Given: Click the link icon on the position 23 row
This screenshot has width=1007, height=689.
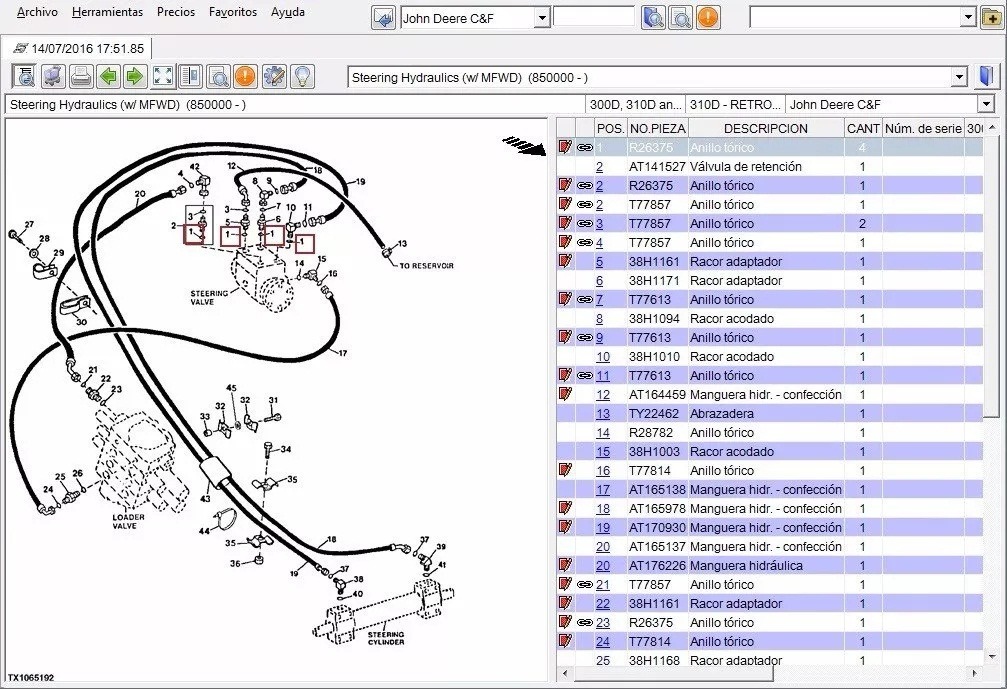Looking at the screenshot, I should click(585, 622).
